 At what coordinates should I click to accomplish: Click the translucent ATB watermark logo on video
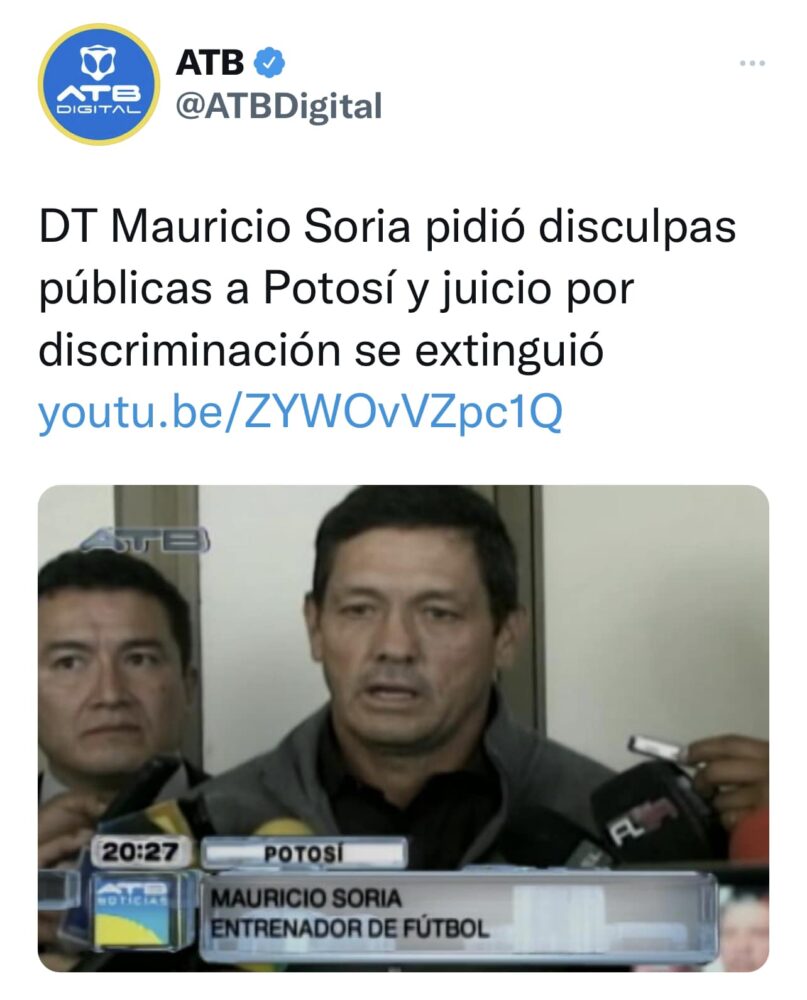145,540
